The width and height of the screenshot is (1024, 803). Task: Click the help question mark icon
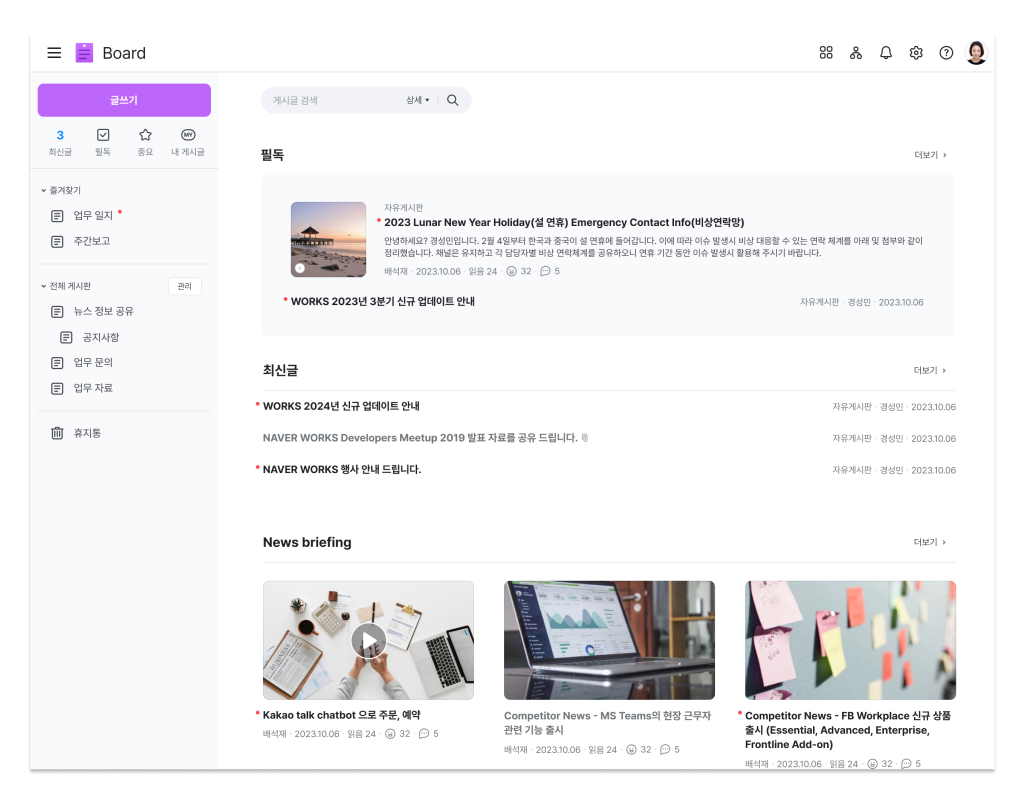(946, 53)
